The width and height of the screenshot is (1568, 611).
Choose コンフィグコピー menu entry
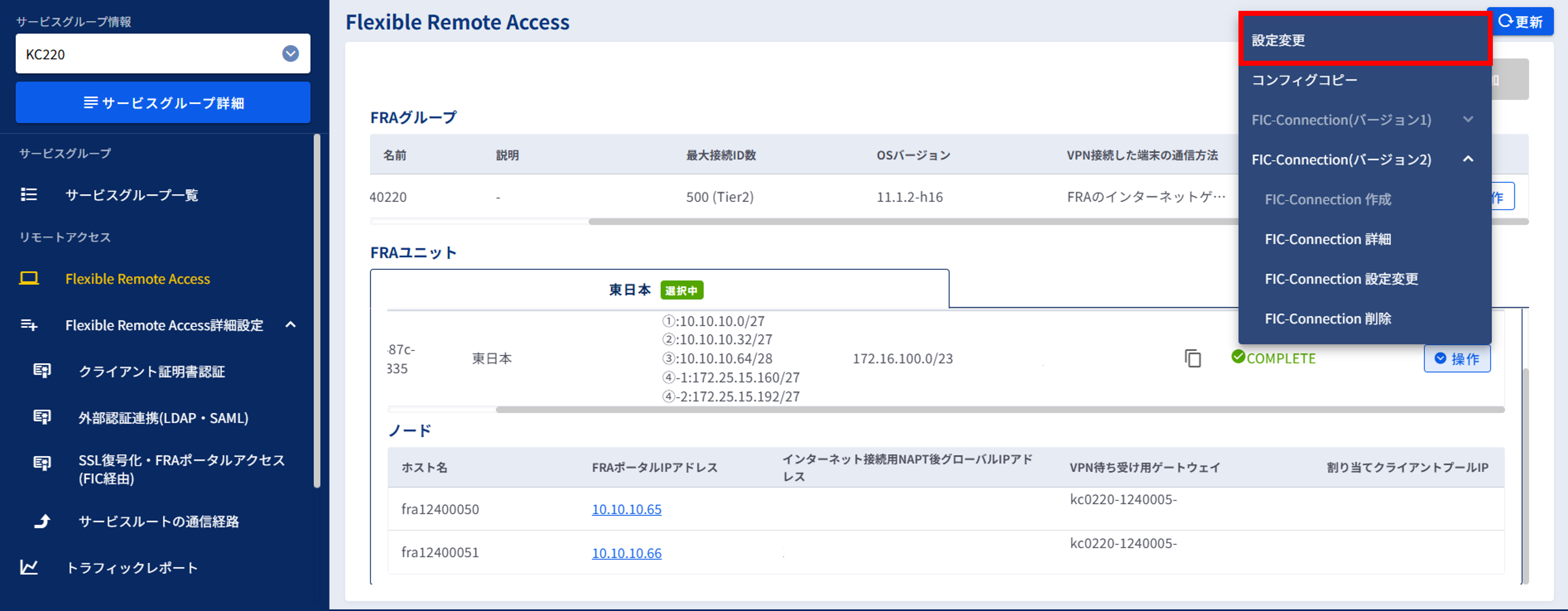pyautogui.click(x=1304, y=80)
